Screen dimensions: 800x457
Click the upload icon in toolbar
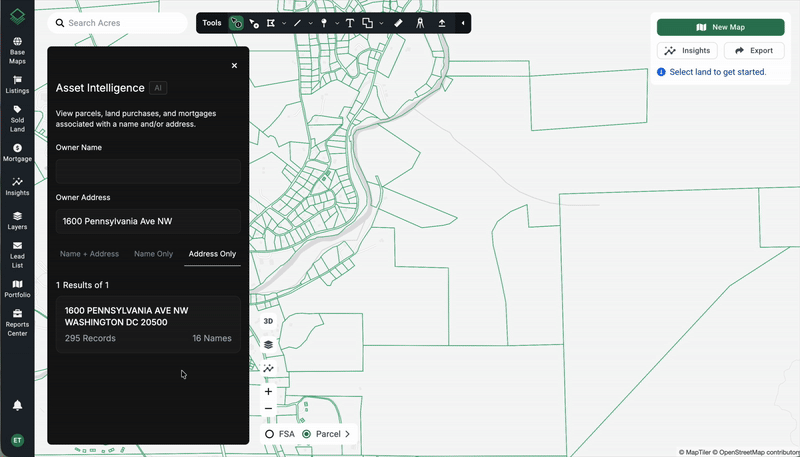pos(442,23)
